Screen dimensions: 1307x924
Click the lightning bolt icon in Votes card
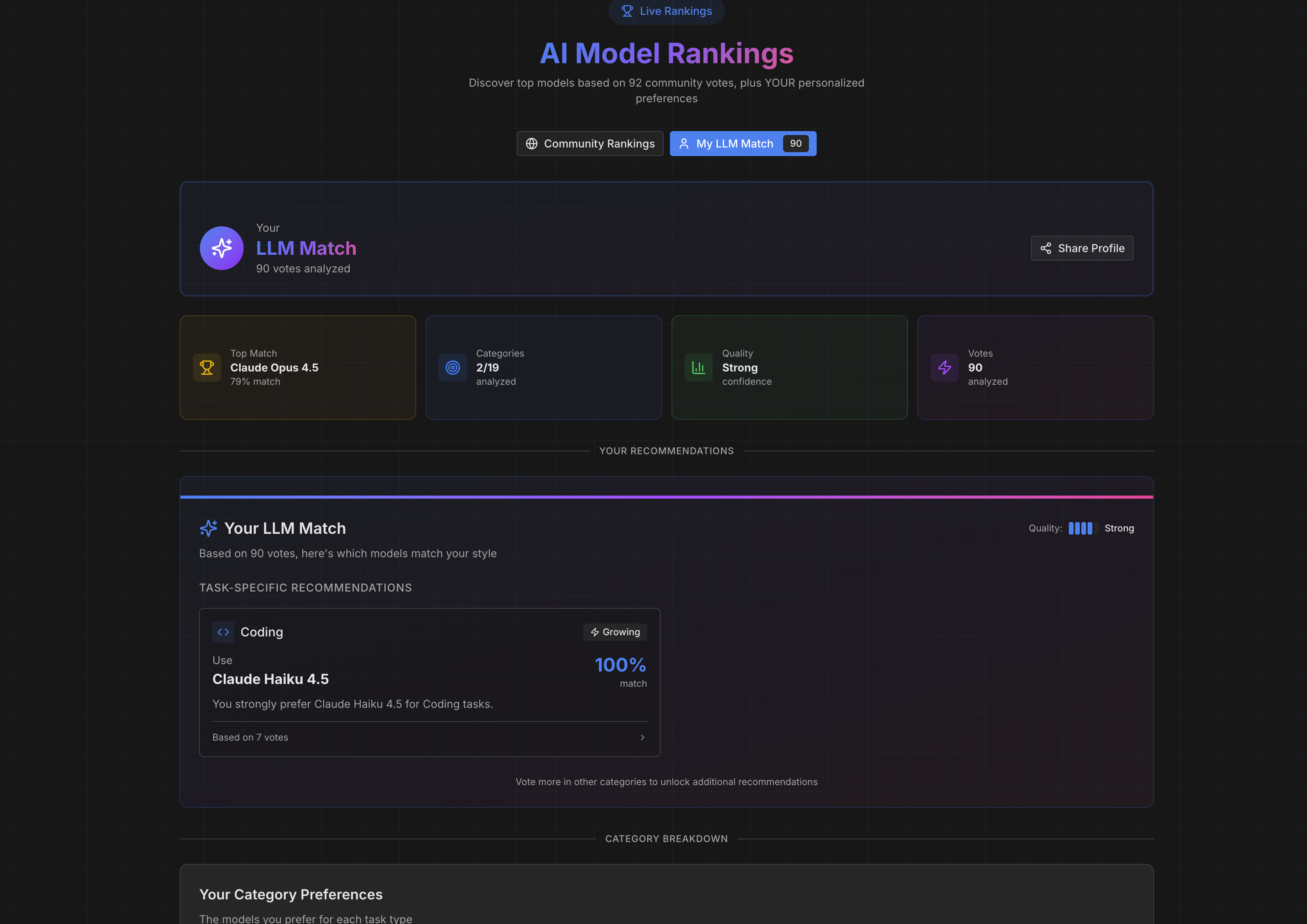point(944,368)
